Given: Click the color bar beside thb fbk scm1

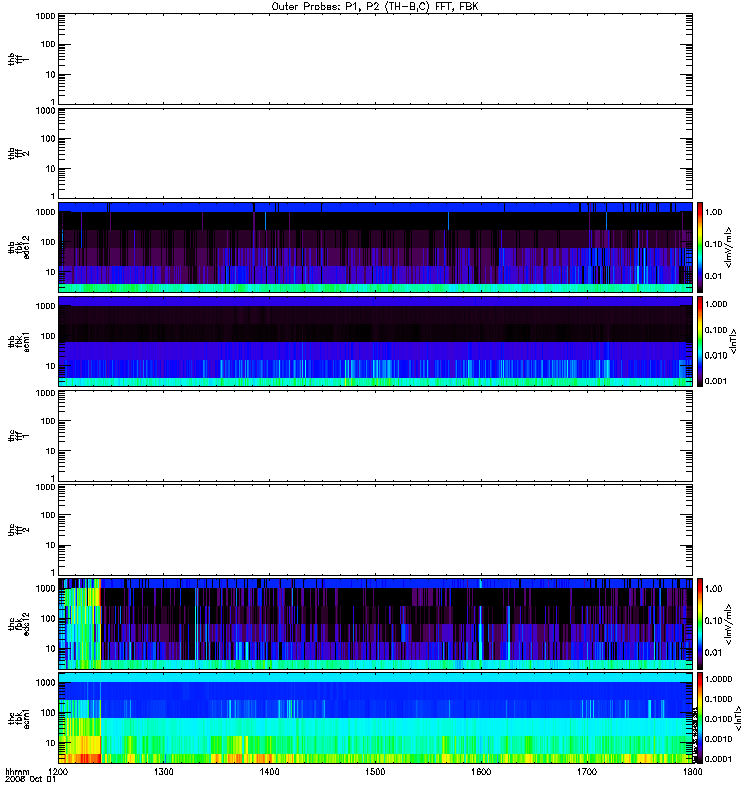Looking at the screenshot, I should click(700, 341).
